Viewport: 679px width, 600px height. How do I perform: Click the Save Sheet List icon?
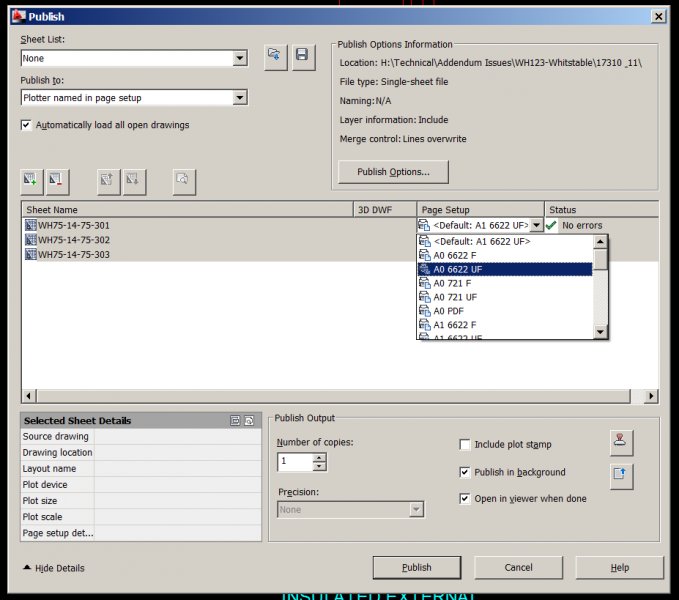(303, 57)
